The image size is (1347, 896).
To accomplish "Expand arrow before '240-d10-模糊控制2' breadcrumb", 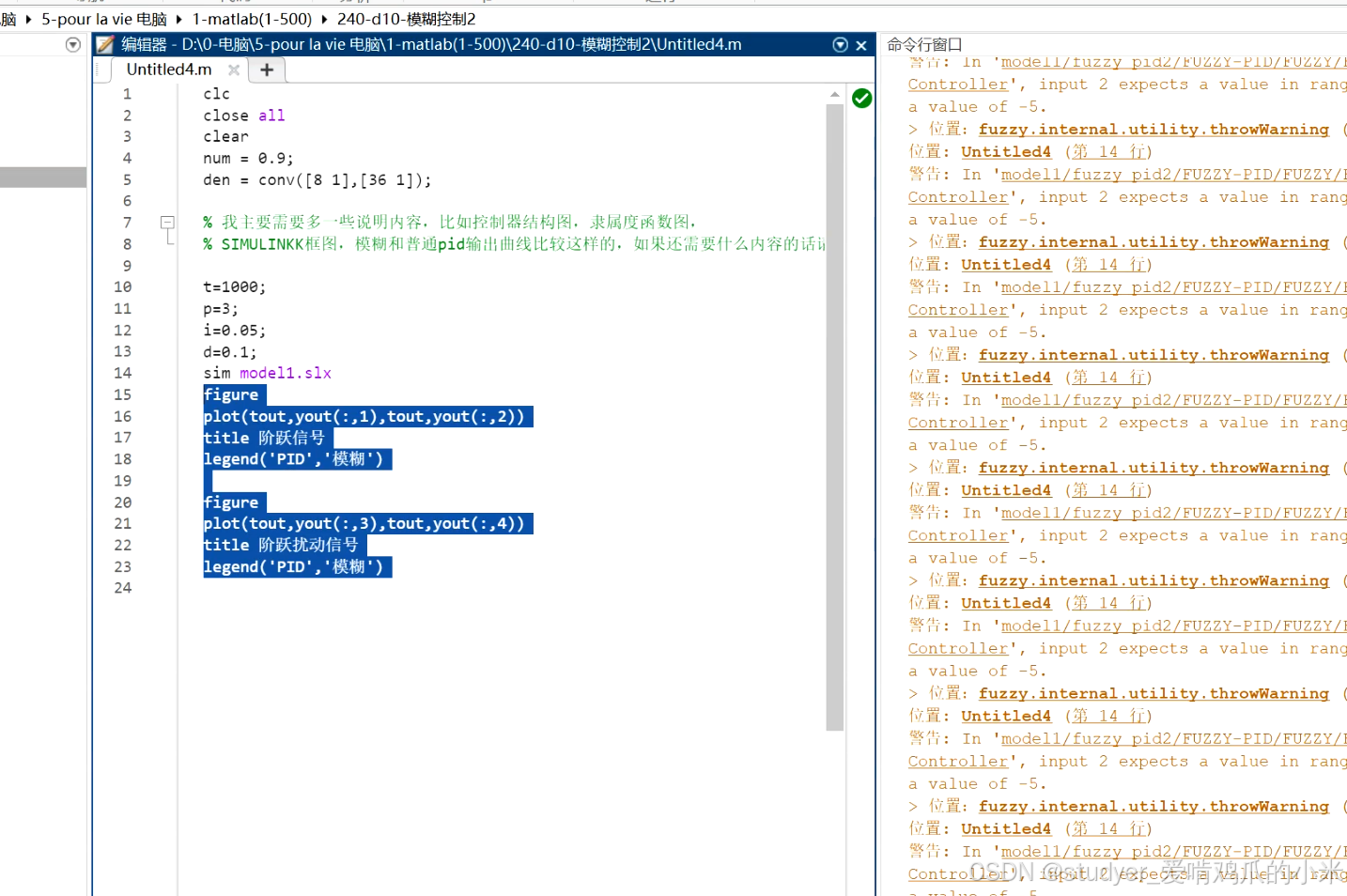I will [x=324, y=19].
